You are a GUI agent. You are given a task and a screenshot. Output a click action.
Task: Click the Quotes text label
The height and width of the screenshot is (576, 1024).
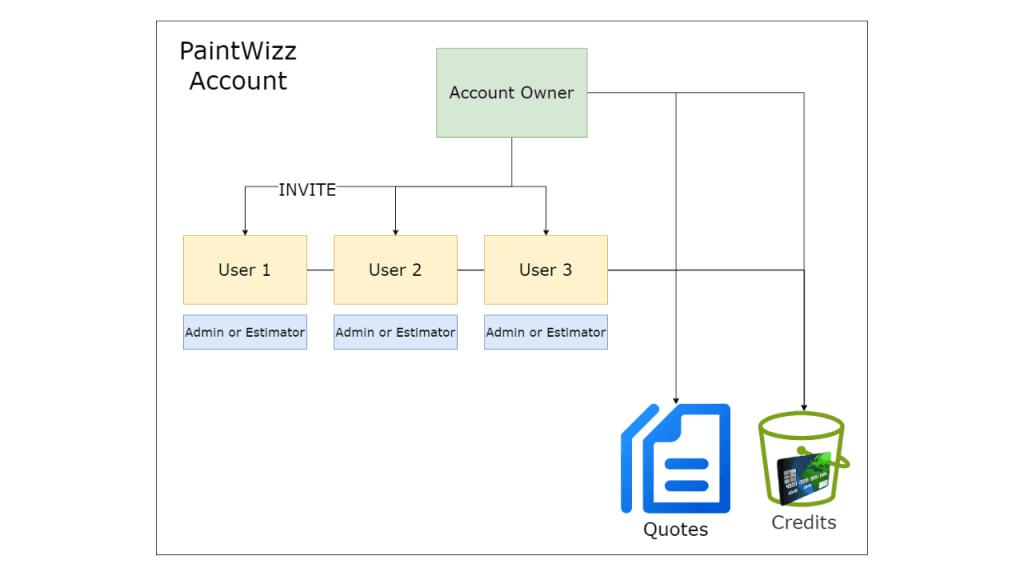pyautogui.click(x=675, y=529)
